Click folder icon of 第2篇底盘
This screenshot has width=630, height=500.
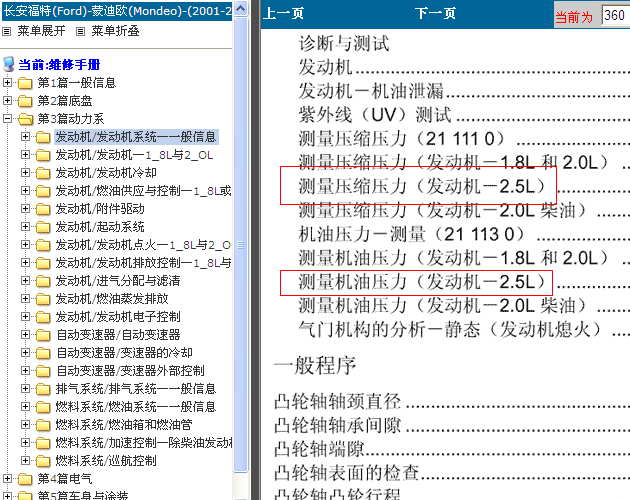pos(25,101)
